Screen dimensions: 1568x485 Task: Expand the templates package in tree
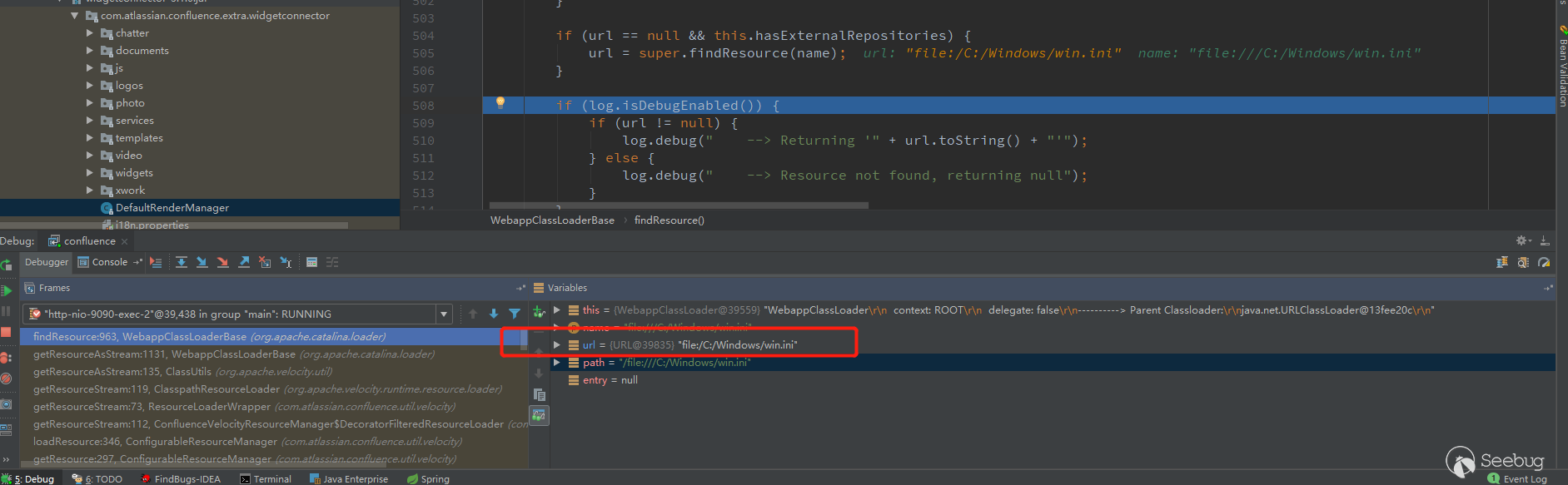point(90,138)
